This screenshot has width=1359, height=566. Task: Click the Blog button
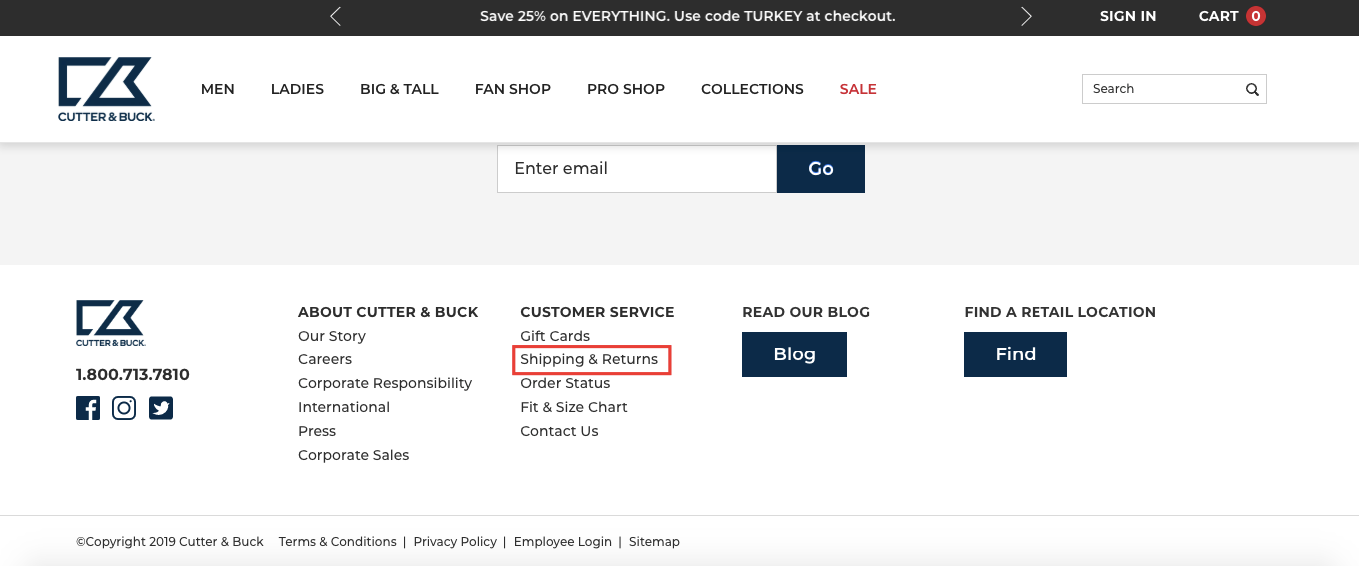point(794,354)
